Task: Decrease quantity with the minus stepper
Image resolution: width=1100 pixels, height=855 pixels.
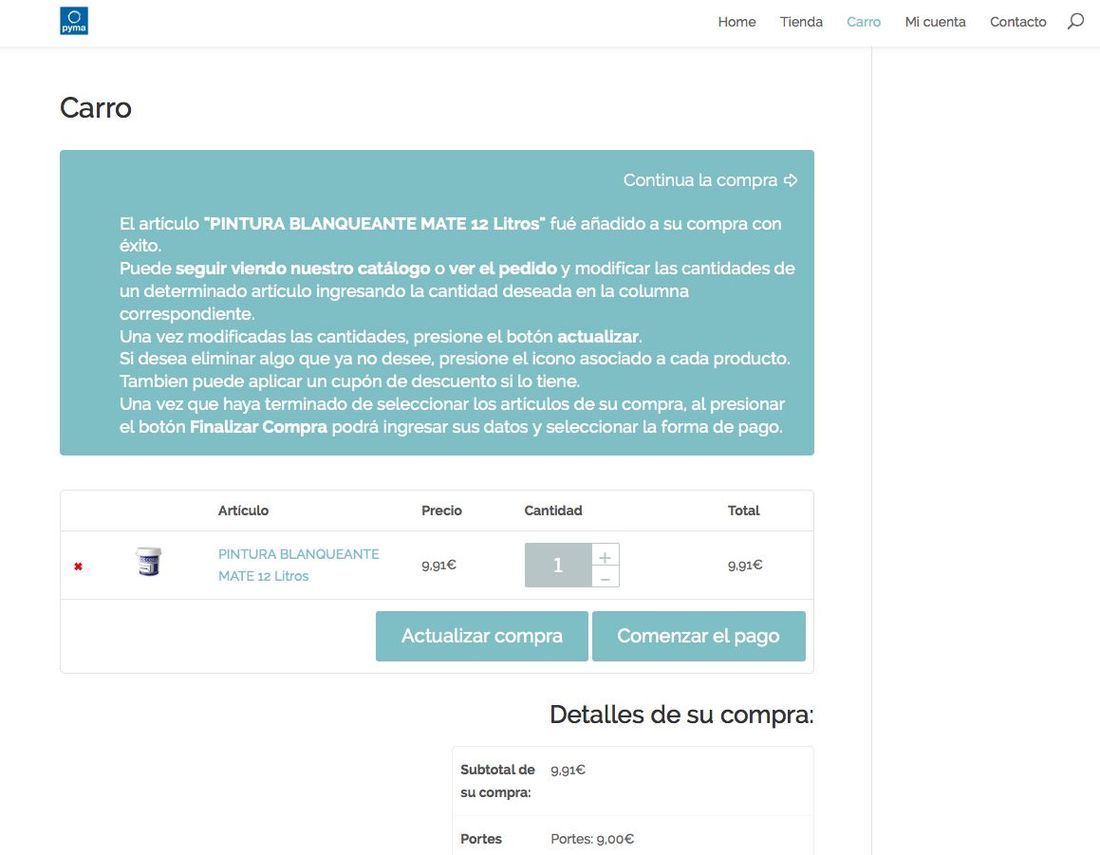Action: pyautogui.click(x=605, y=579)
